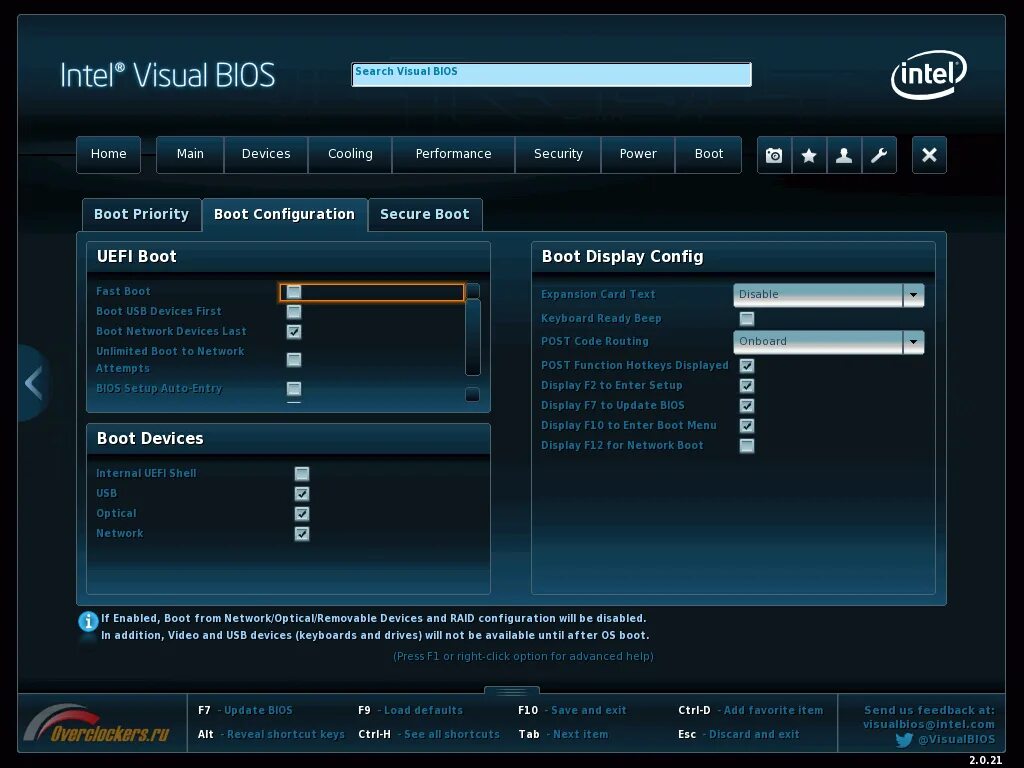1024x768 pixels.
Task: Open the favorites star icon
Action: pos(809,155)
